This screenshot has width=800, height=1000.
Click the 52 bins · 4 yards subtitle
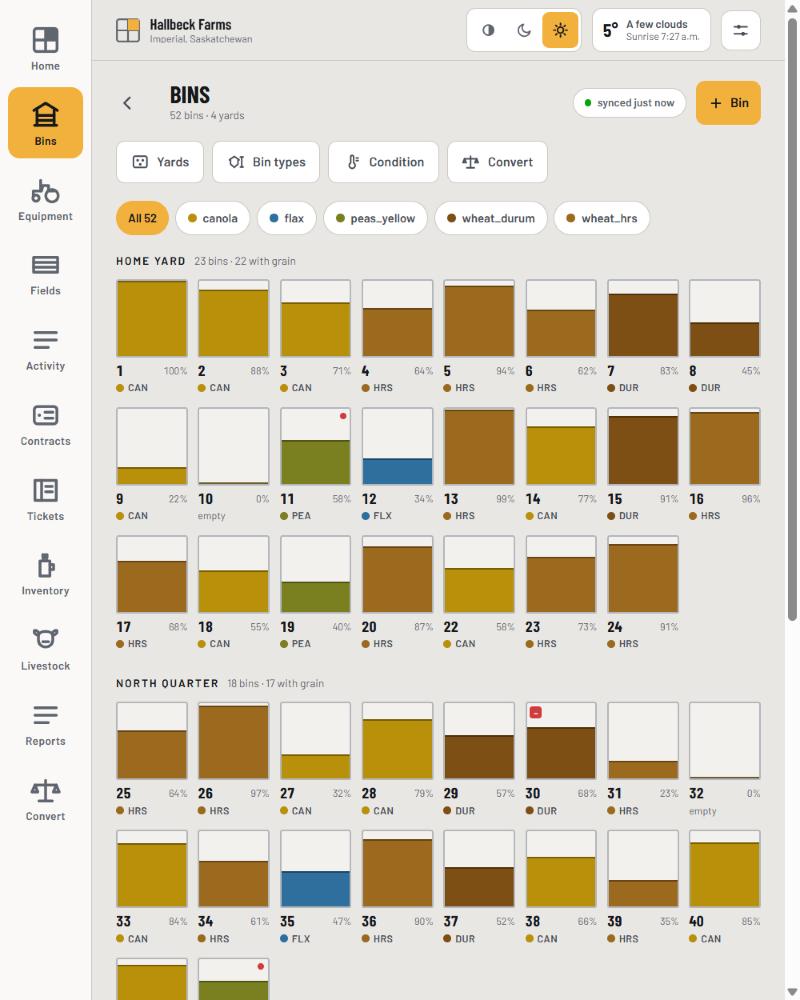pos(207,115)
